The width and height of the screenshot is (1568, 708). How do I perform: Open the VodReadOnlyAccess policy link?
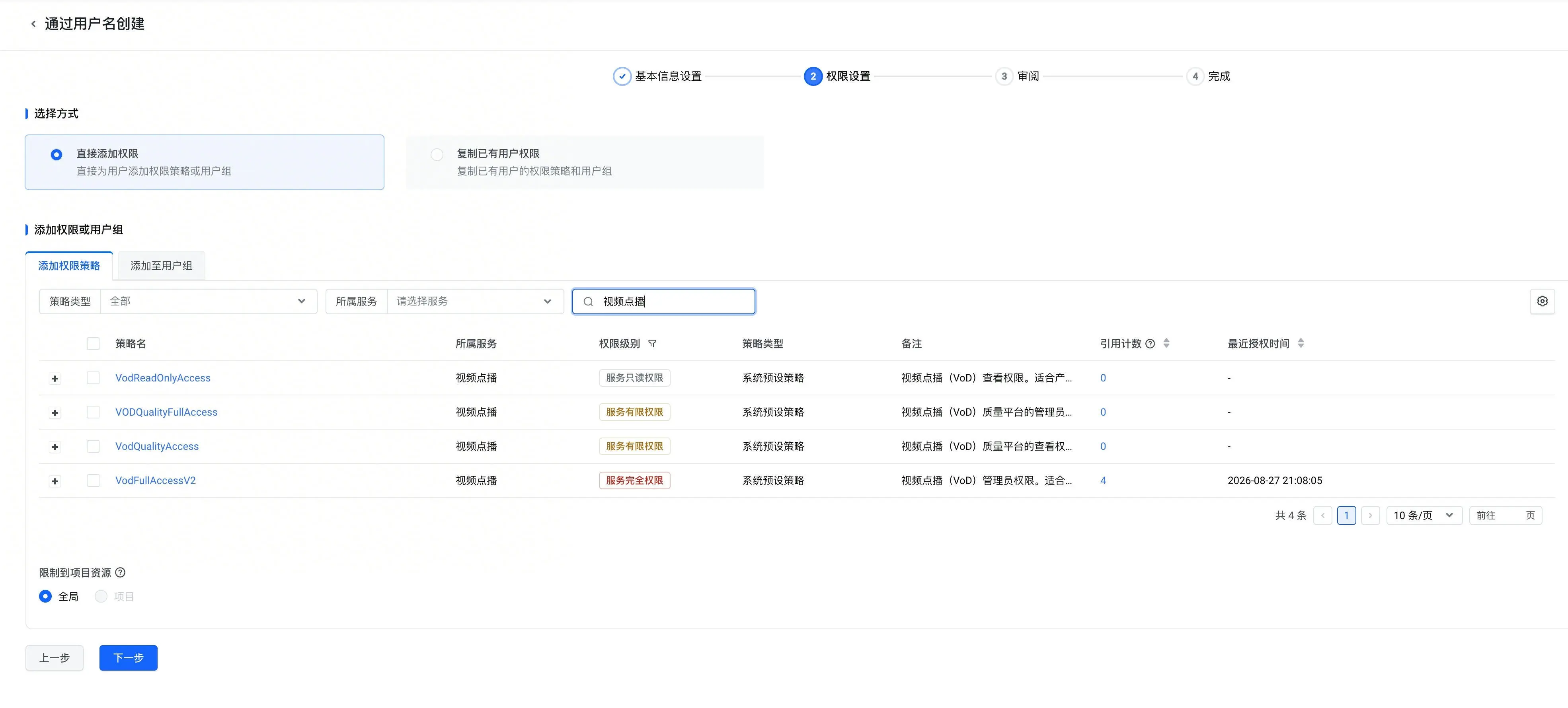[163, 378]
